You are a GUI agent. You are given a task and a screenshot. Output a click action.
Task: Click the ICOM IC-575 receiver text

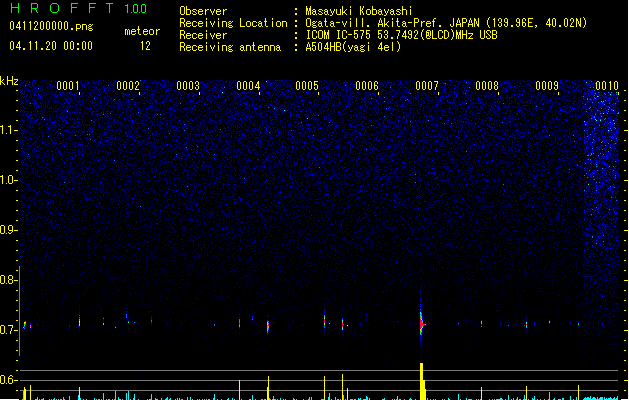click(401, 35)
